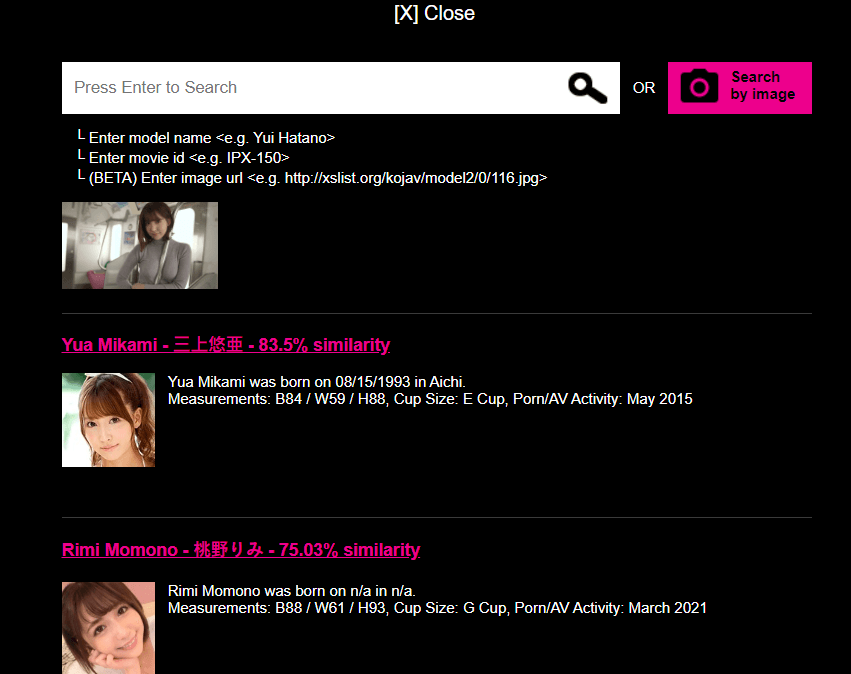Click the magnifying glass search icon

587,88
